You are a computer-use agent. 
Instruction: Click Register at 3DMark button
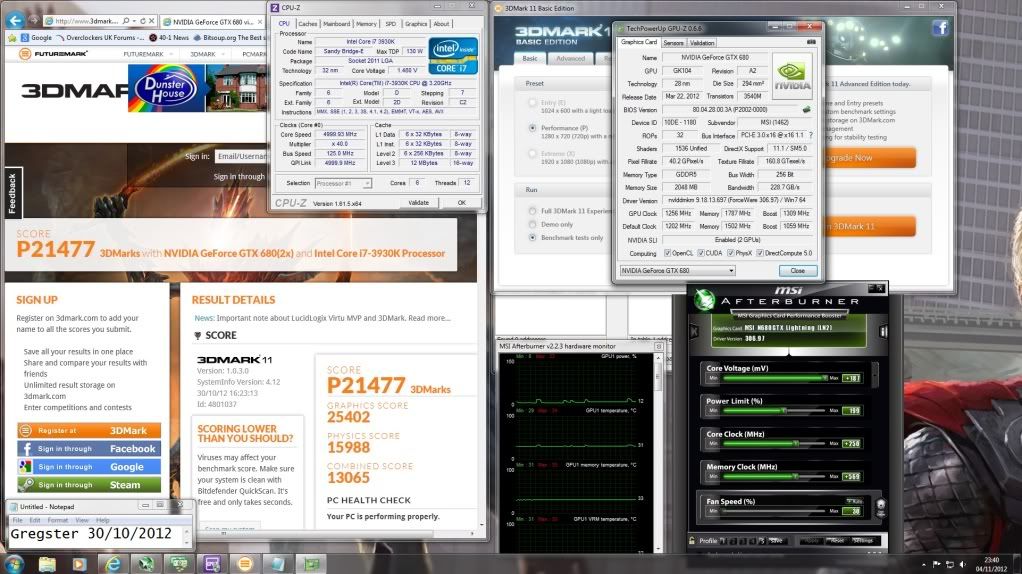pos(89,431)
